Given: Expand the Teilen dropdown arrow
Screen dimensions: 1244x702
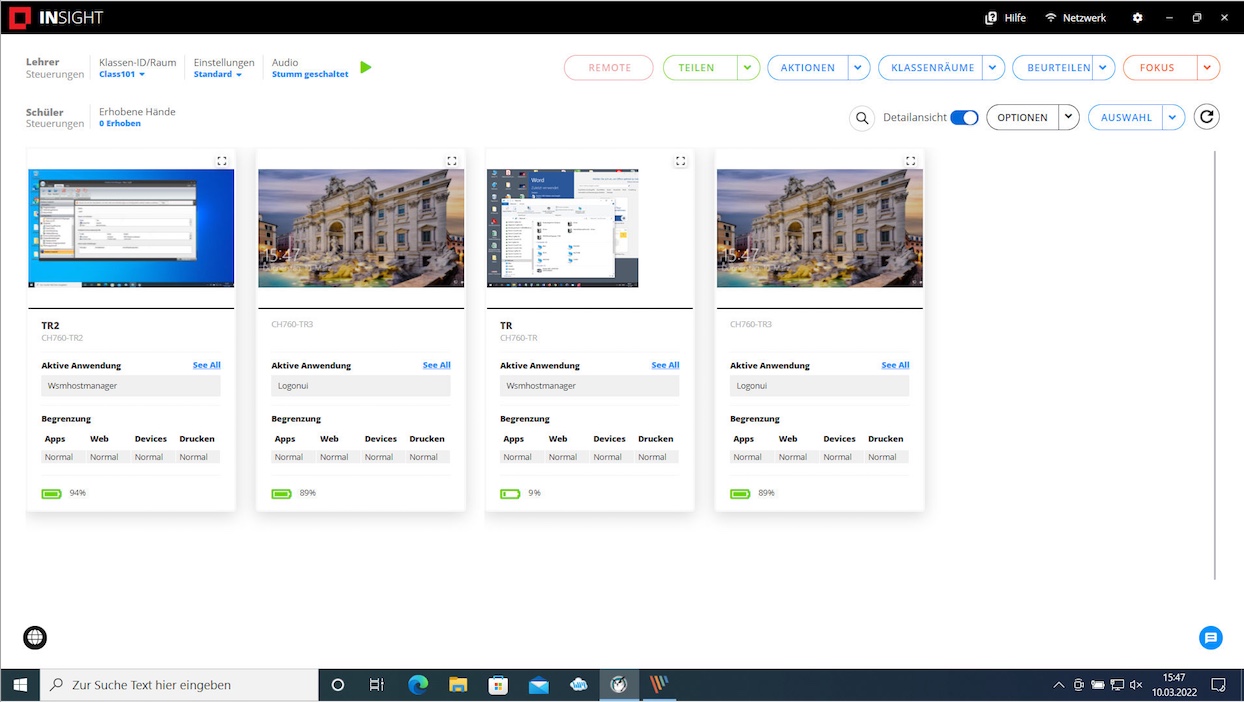Looking at the screenshot, I should point(748,68).
